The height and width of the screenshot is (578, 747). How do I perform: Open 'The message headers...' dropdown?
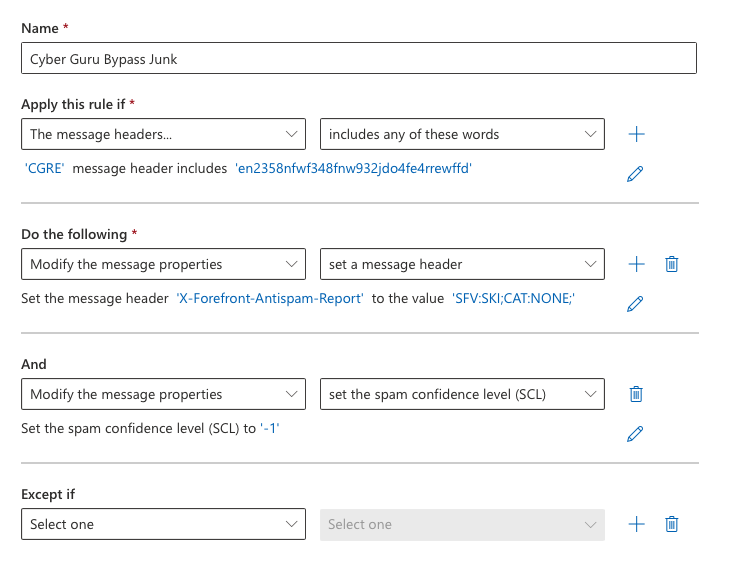(163, 134)
